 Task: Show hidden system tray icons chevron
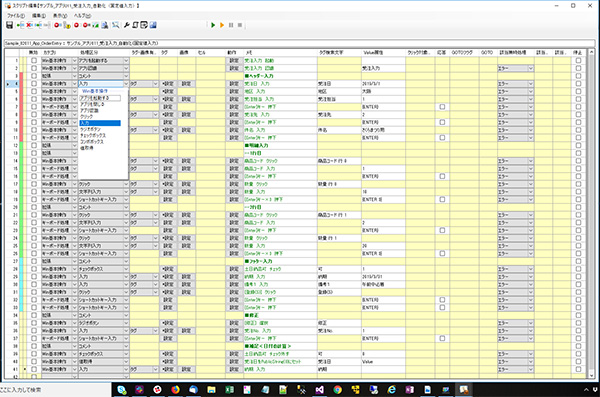coord(586,390)
